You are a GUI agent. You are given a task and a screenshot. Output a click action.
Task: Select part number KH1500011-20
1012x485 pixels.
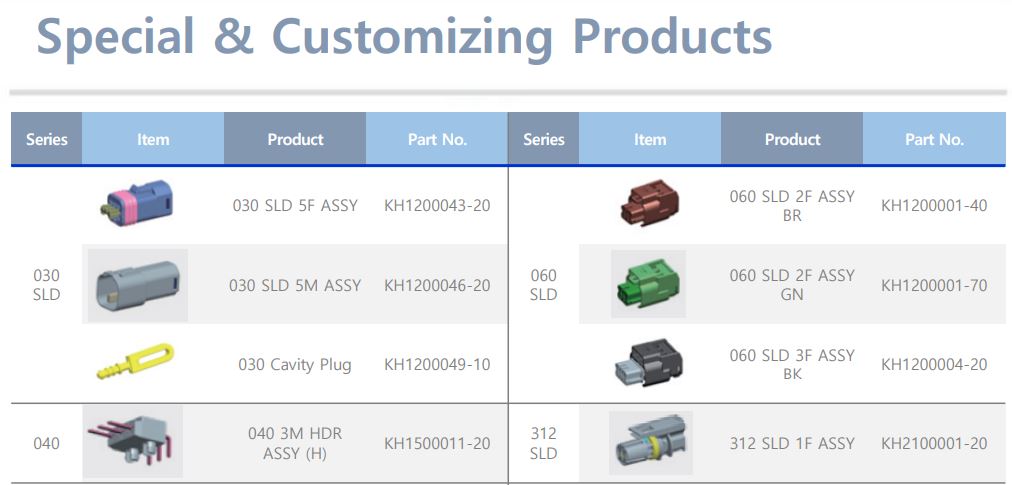click(x=437, y=443)
